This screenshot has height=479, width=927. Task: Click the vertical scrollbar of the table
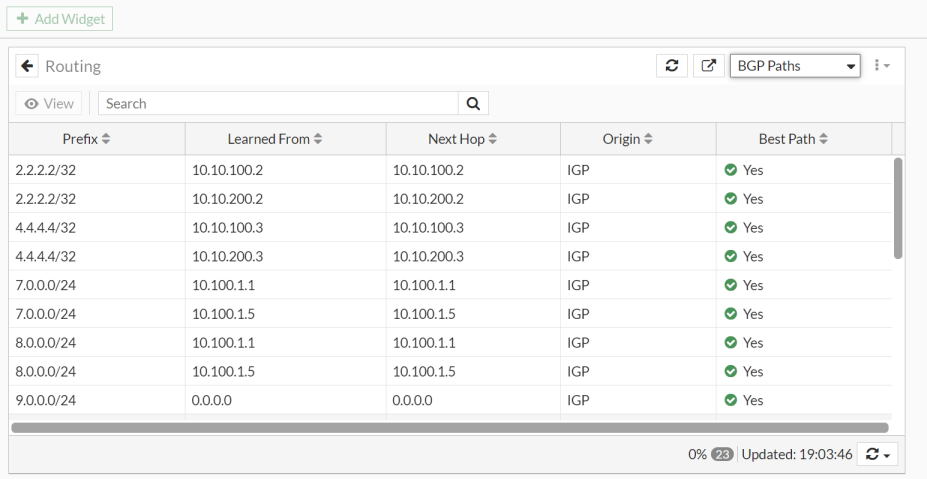click(897, 208)
